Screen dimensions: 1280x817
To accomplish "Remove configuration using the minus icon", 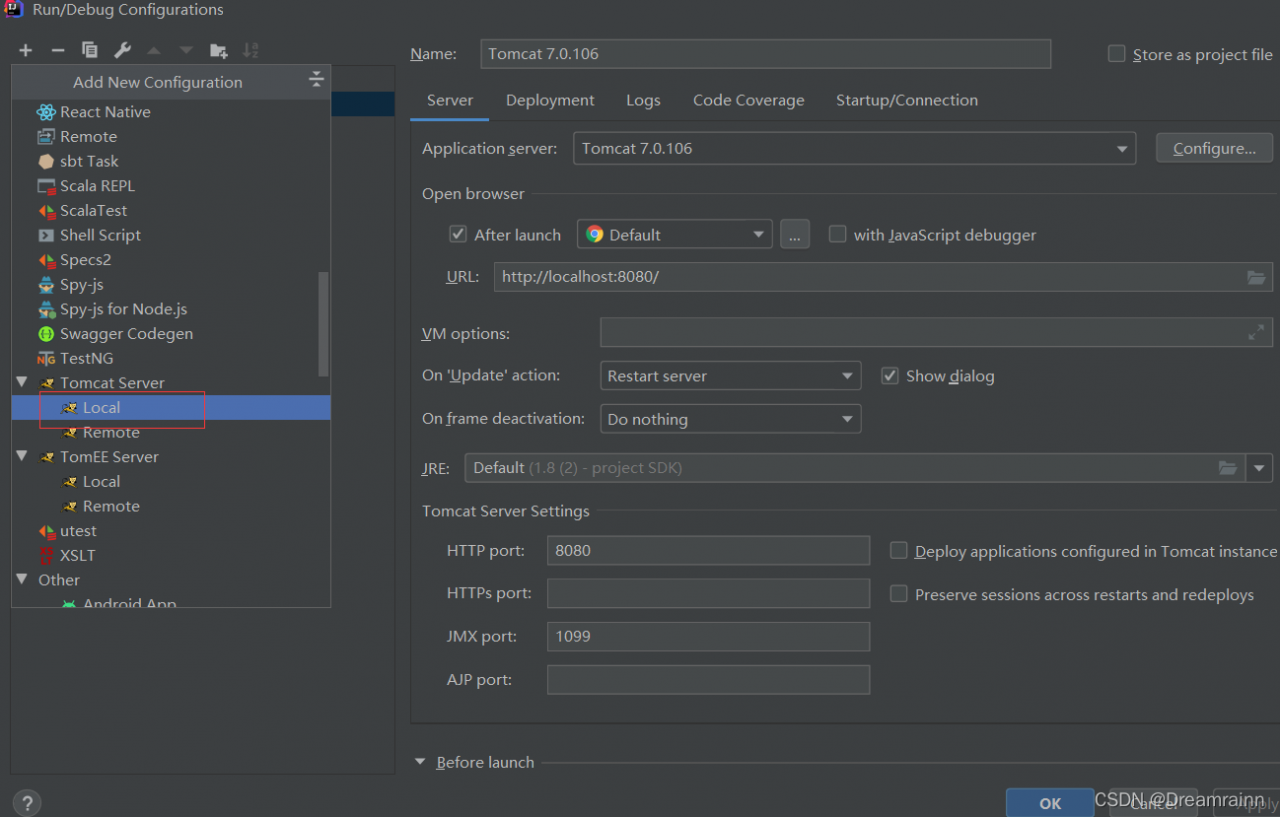I will coord(58,50).
